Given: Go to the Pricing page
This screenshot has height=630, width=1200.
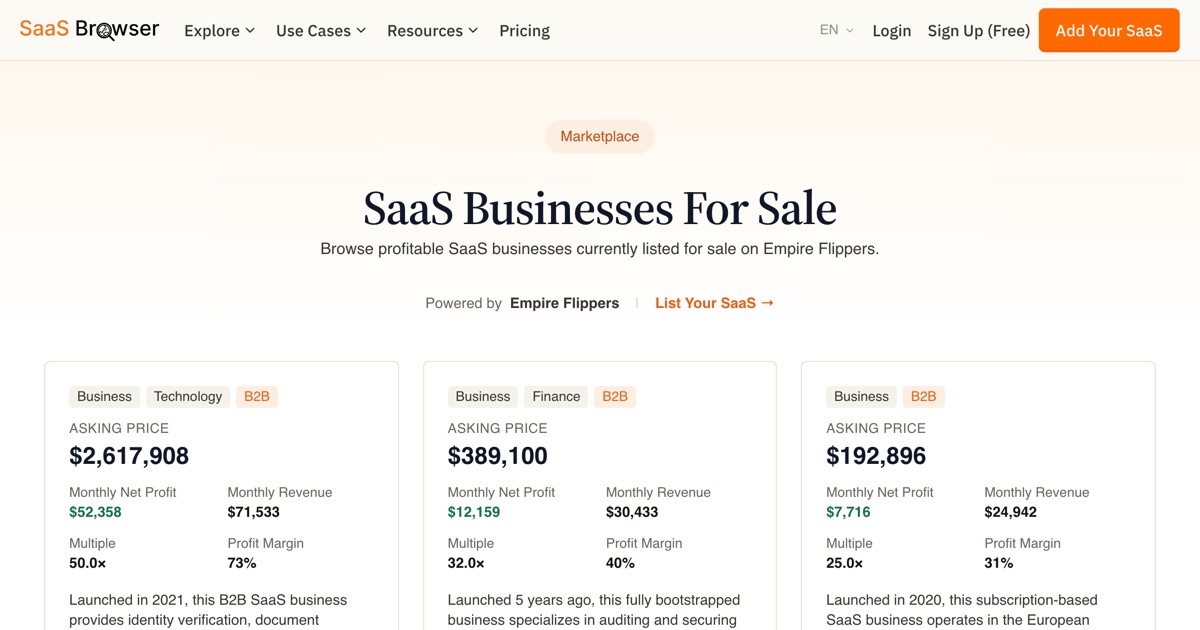Looking at the screenshot, I should tap(524, 31).
